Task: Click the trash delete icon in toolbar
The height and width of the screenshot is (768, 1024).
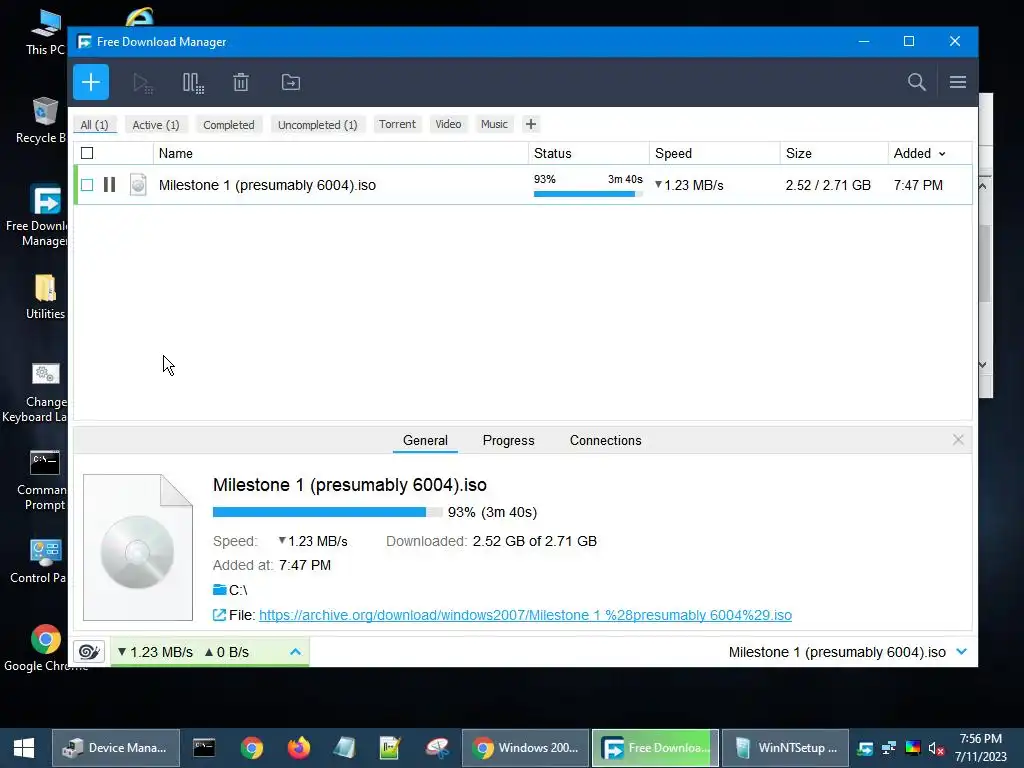Action: [x=241, y=82]
